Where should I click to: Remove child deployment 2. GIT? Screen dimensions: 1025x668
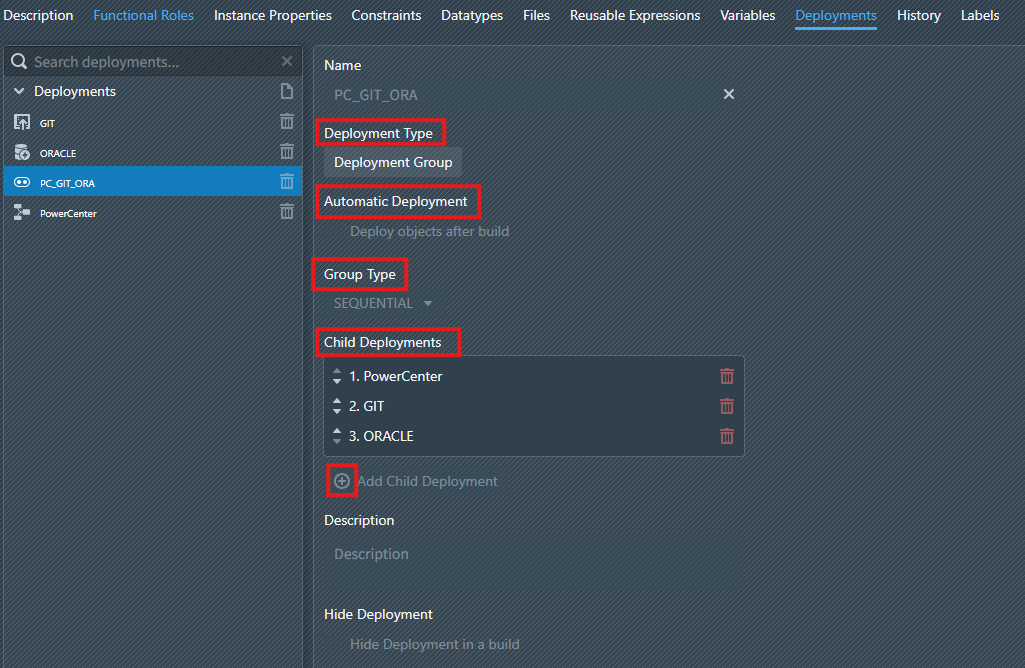[727, 406]
